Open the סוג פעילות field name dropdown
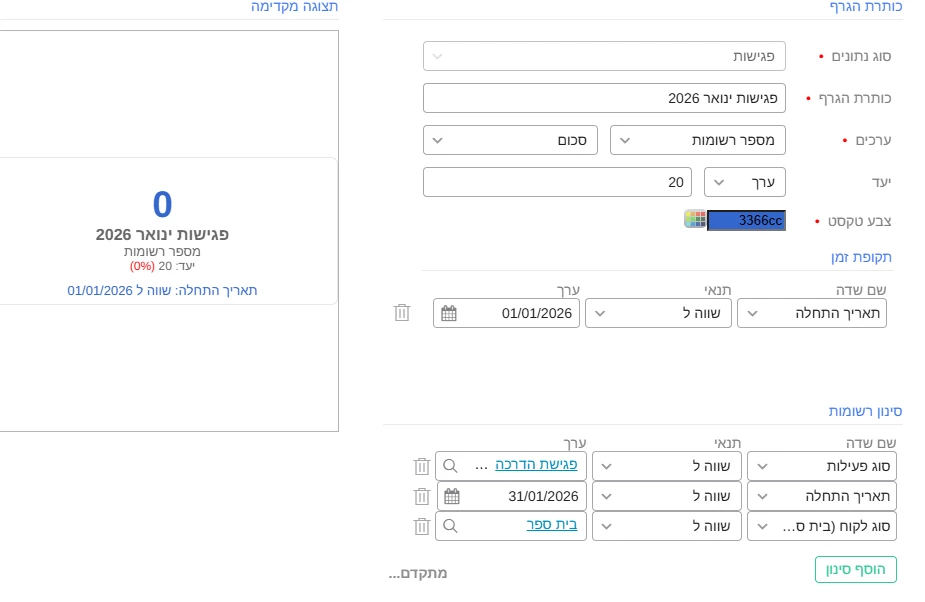The height and width of the screenshot is (602, 925). point(822,466)
